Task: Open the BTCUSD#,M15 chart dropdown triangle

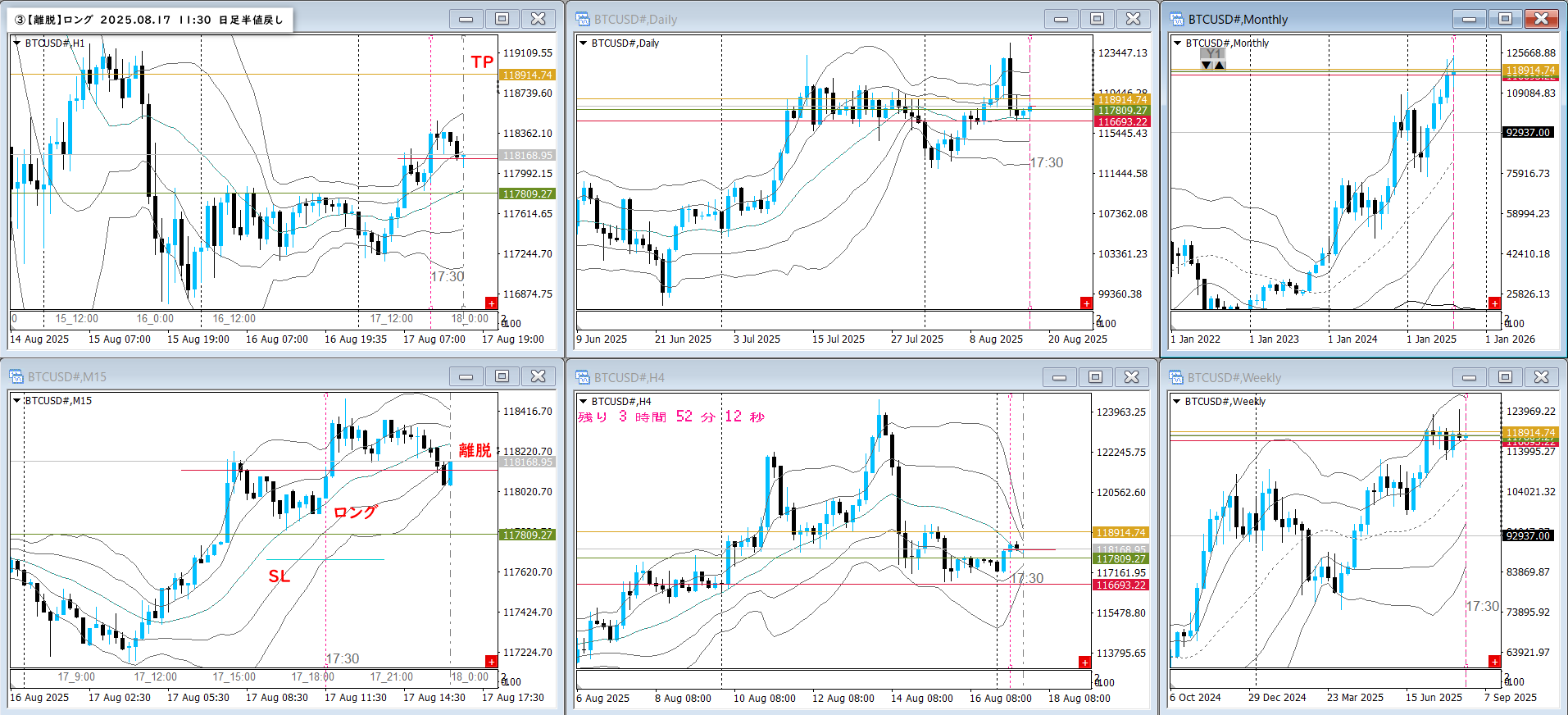Action: [16, 401]
